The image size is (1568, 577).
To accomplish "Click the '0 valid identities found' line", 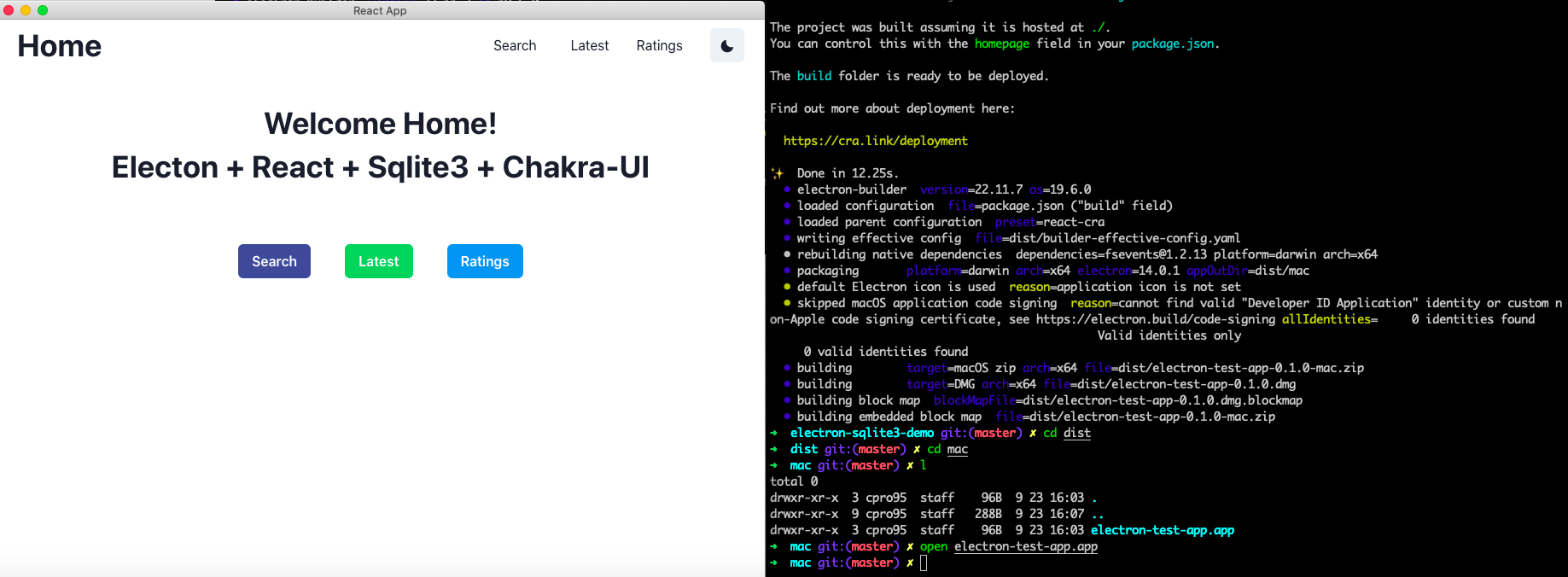I will point(886,352).
